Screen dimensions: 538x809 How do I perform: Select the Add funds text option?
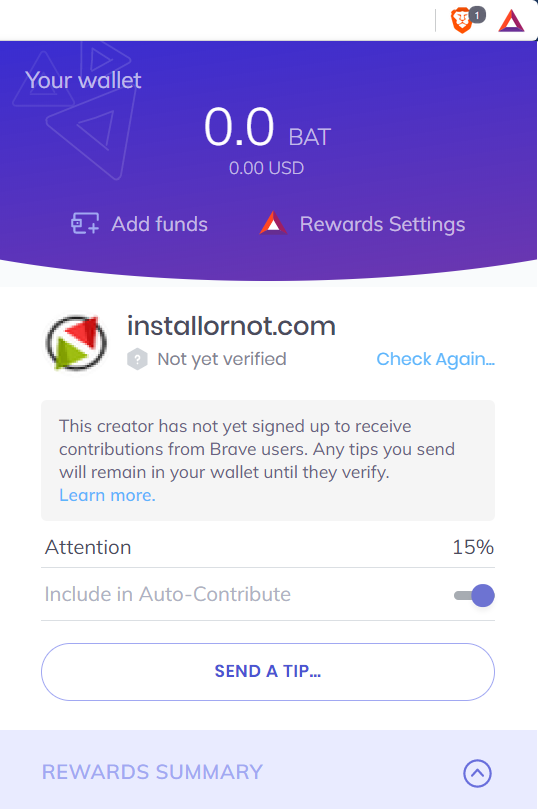159,224
